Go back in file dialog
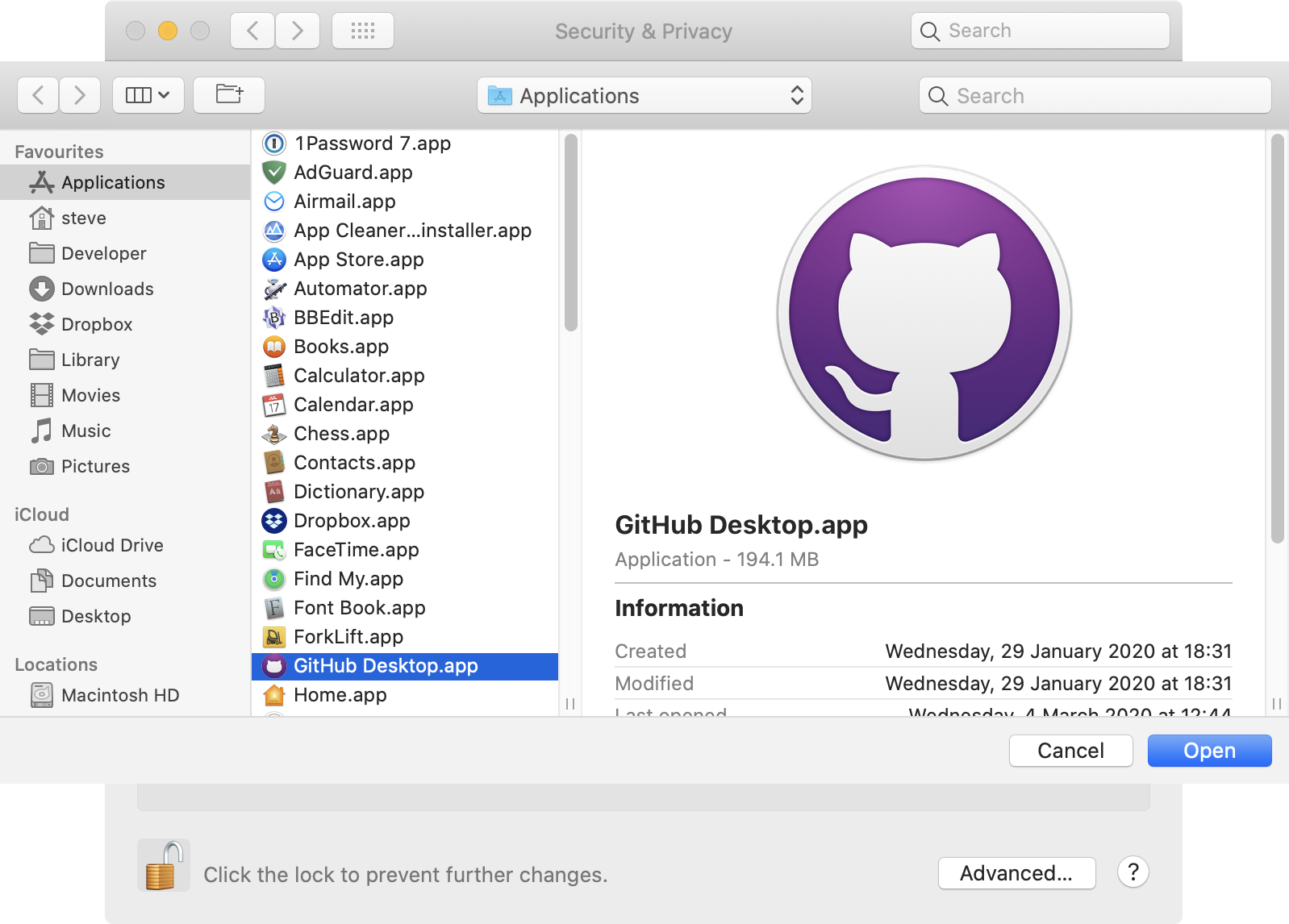This screenshot has width=1289, height=924. pyautogui.click(x=38, y=95)
